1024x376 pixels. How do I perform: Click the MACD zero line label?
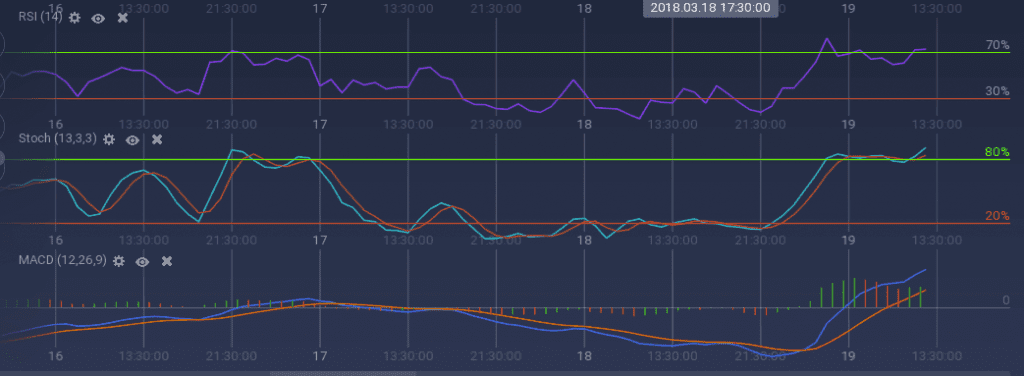click(x=1006, y=300)
